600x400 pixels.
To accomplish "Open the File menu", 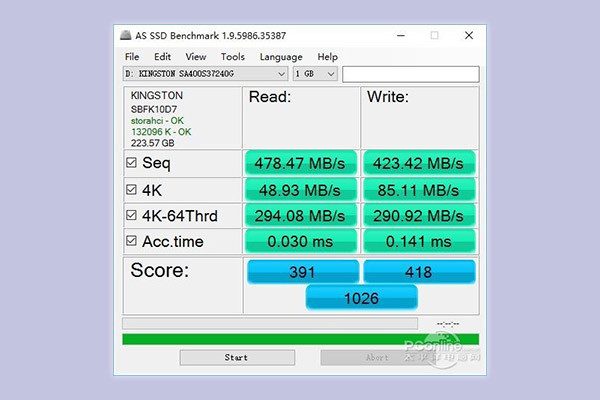I will [132, 57].
